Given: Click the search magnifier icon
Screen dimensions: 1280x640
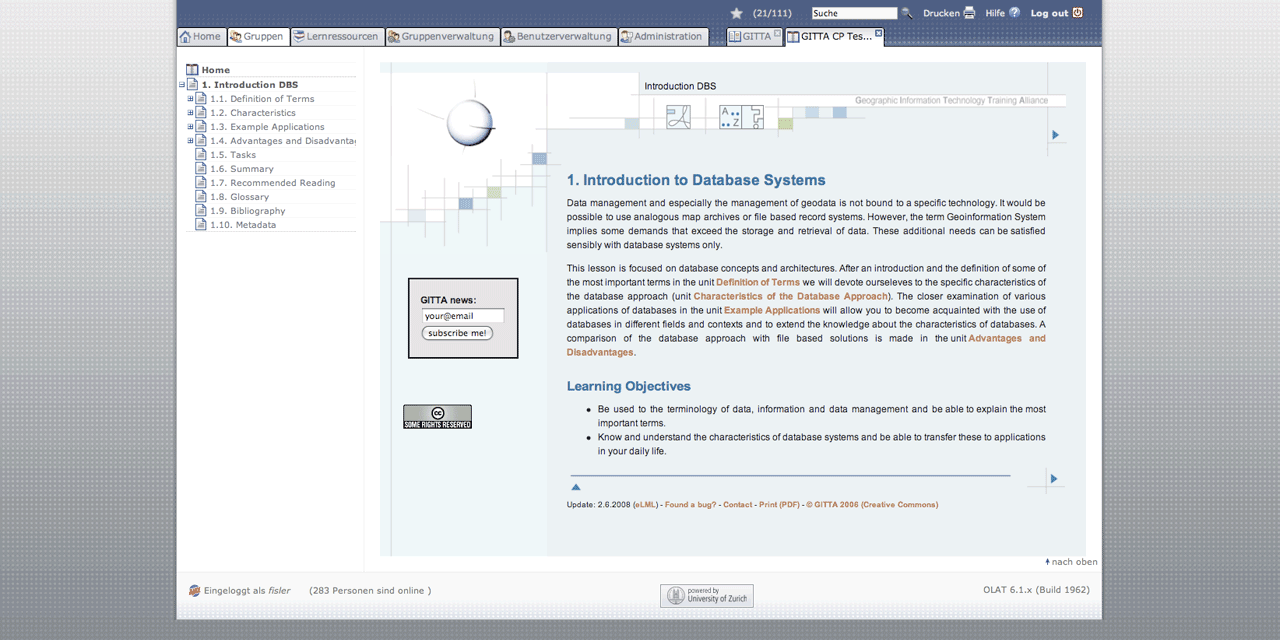Looking at the screenshot, I should pos(907,13).
